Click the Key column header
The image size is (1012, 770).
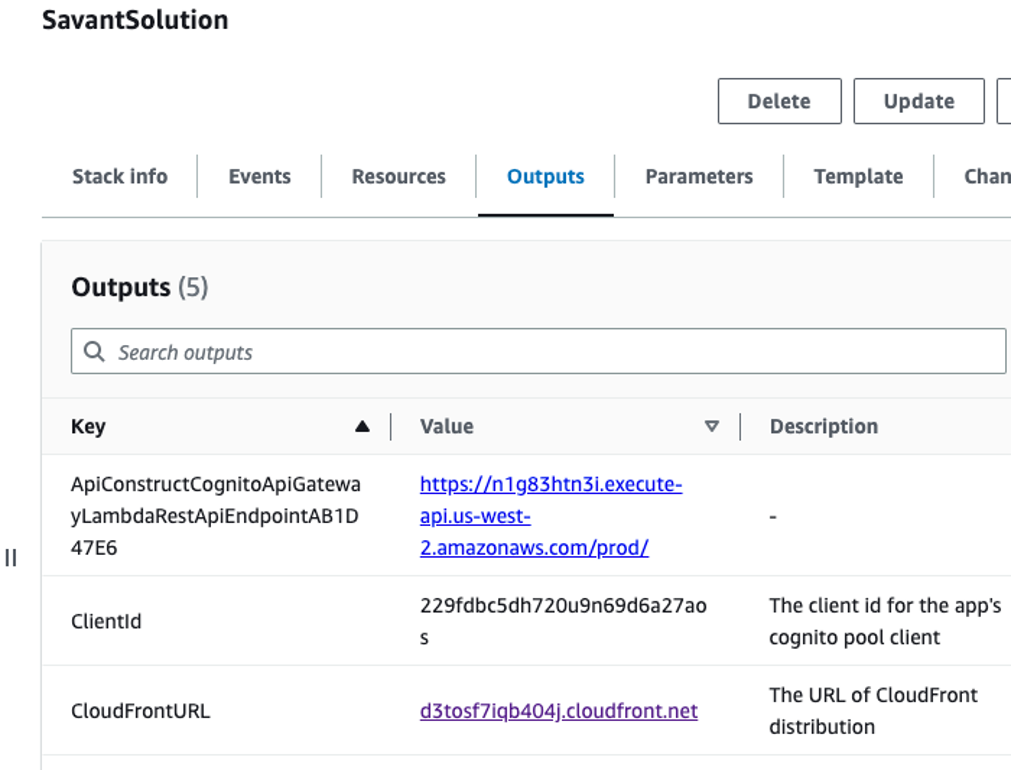[x=88, y=426]
